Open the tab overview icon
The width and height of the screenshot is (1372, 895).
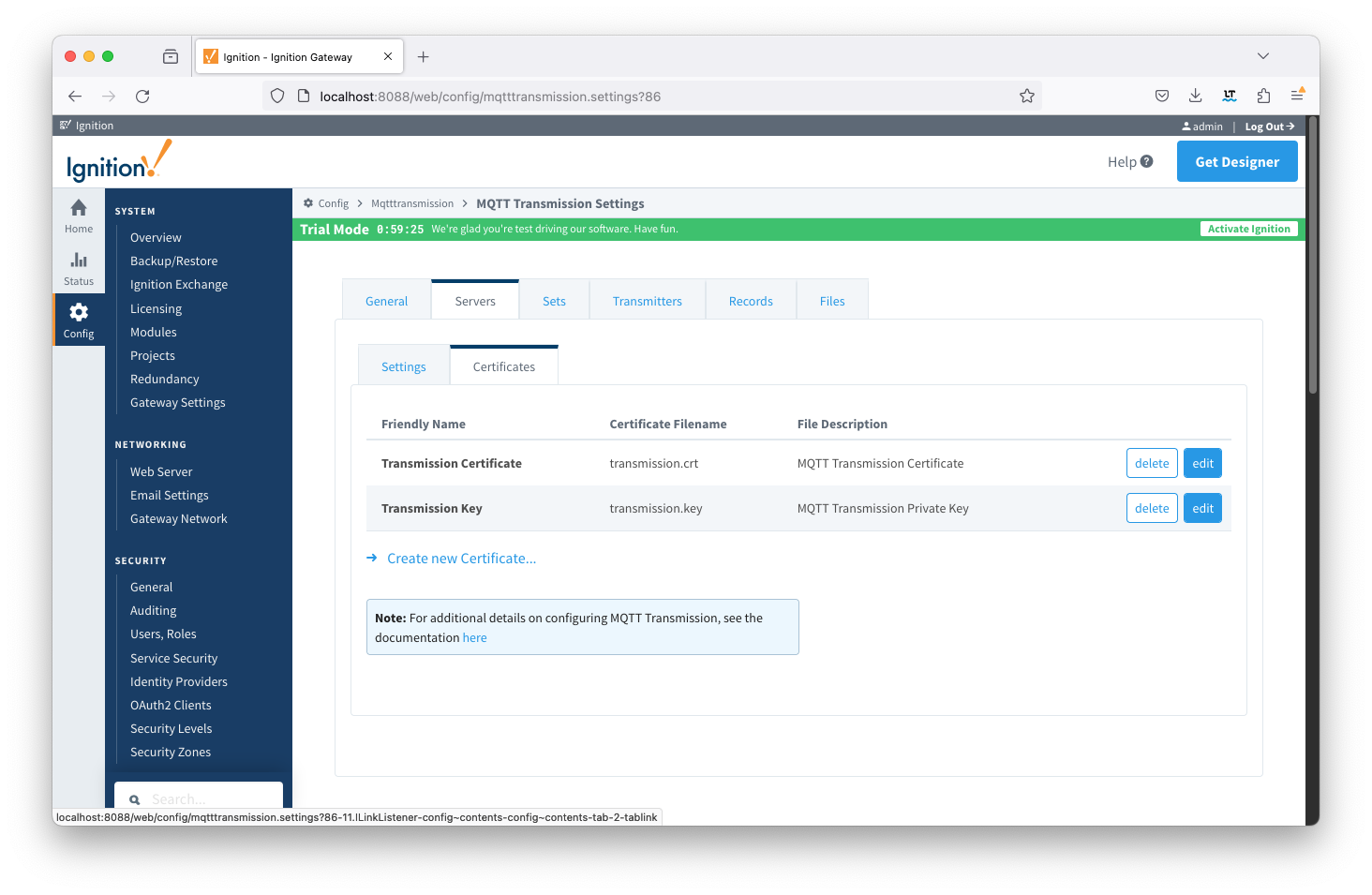(x=171, y=56)
